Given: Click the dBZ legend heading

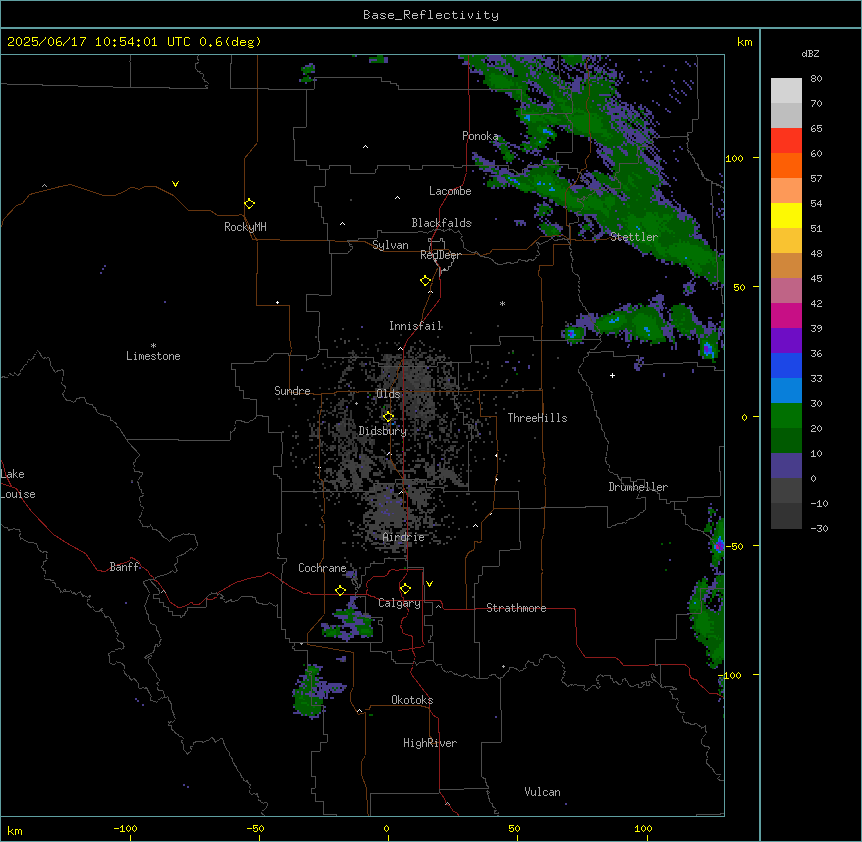Looking at the screenshot, I should coord(810,53).
